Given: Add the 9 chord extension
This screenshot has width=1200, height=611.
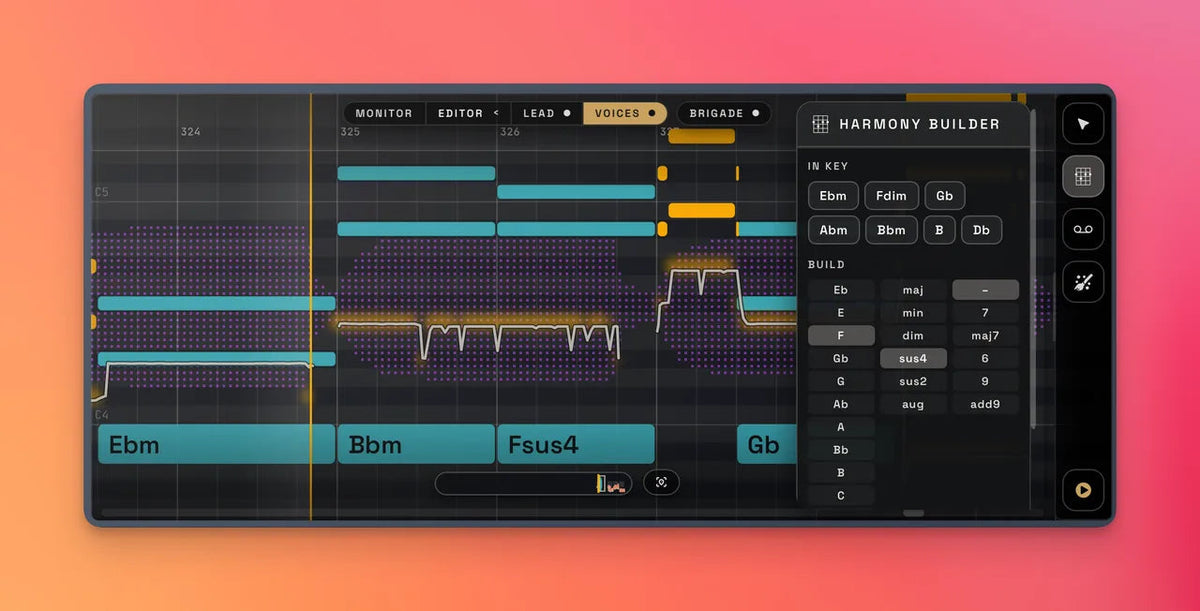Looking at the screenshot, I should [x=985, y=382].
